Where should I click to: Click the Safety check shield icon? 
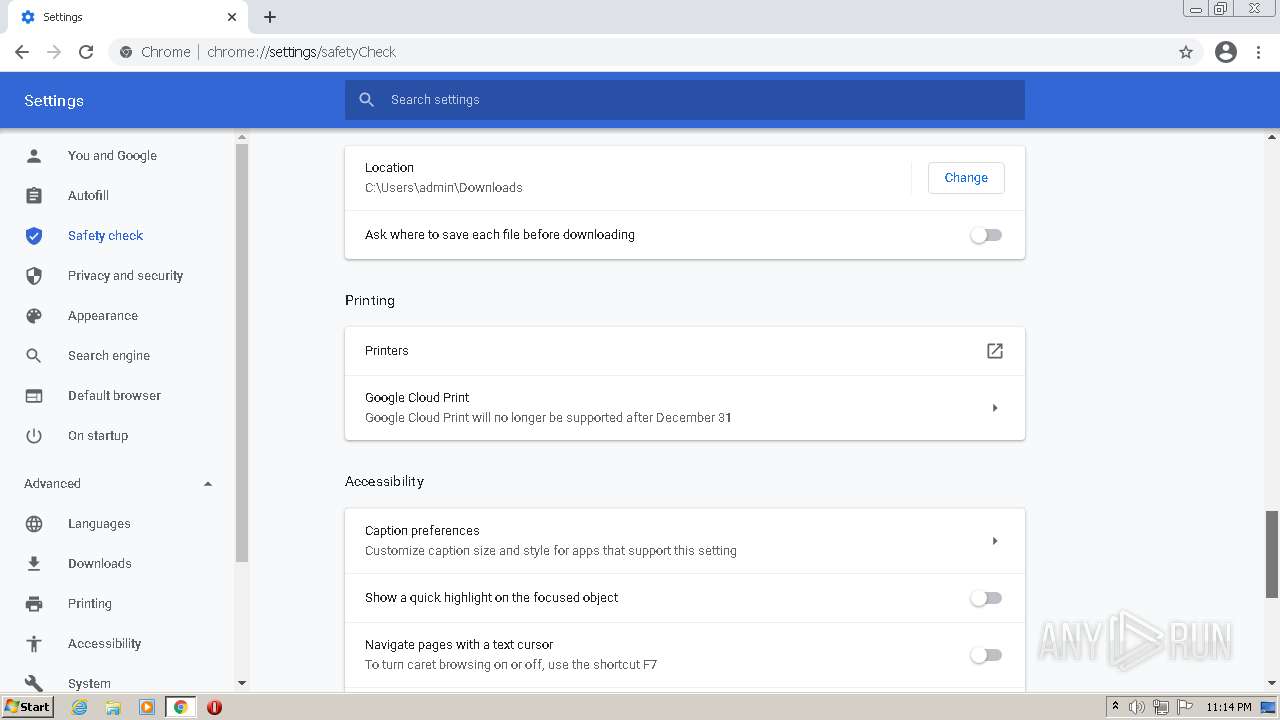pos(34,236)
